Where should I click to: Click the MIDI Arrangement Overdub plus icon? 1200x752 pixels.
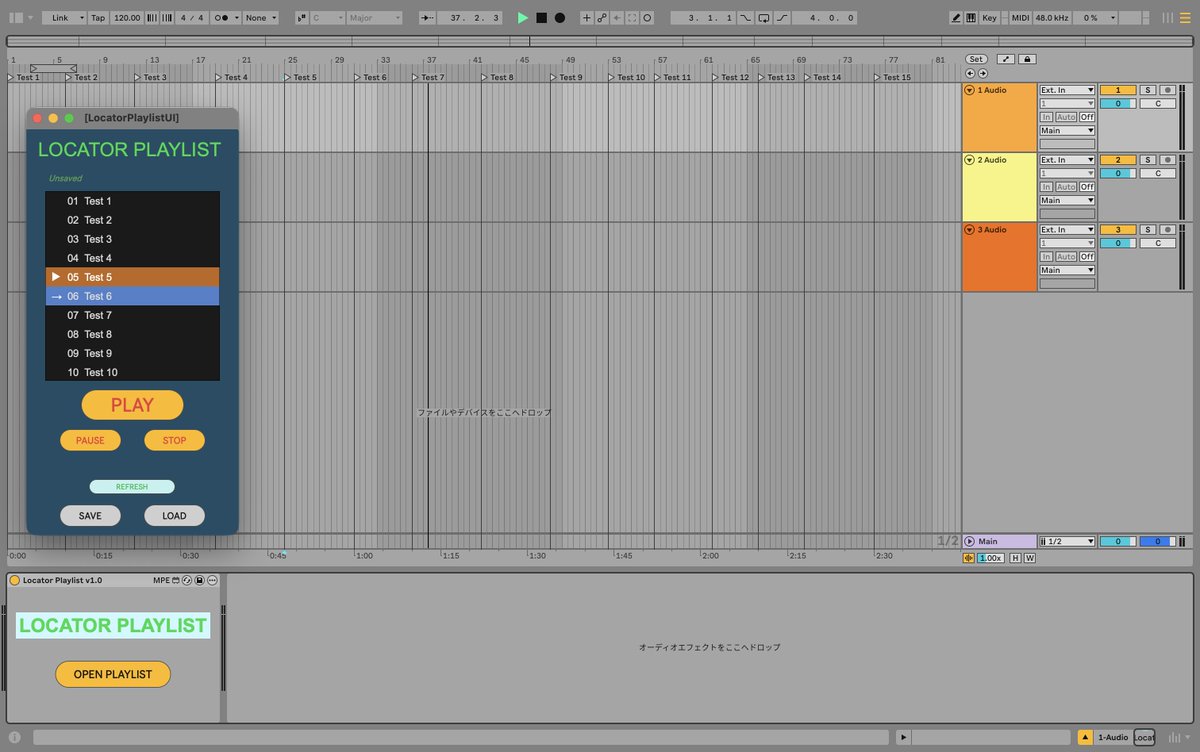pos(587,18)
